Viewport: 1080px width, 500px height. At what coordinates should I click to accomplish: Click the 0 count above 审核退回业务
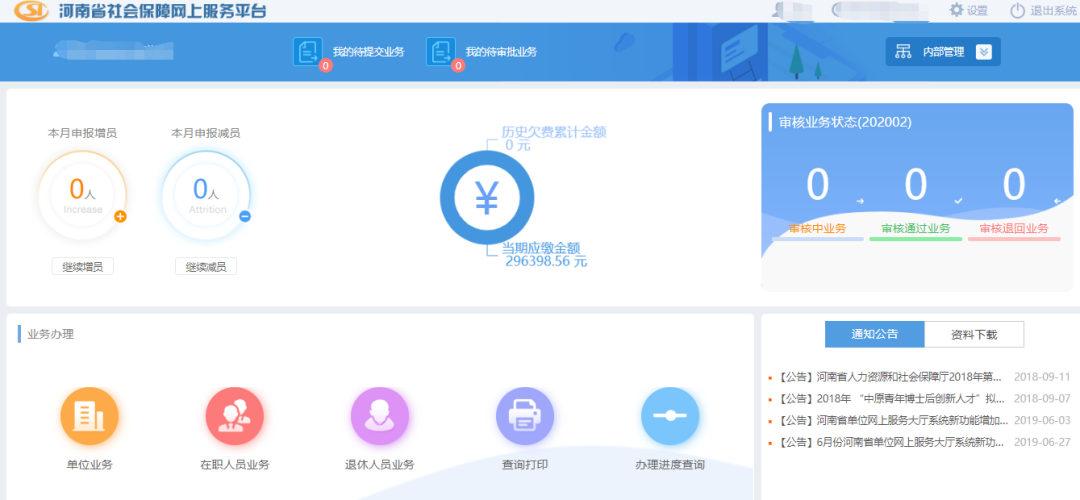point(1014,185)
